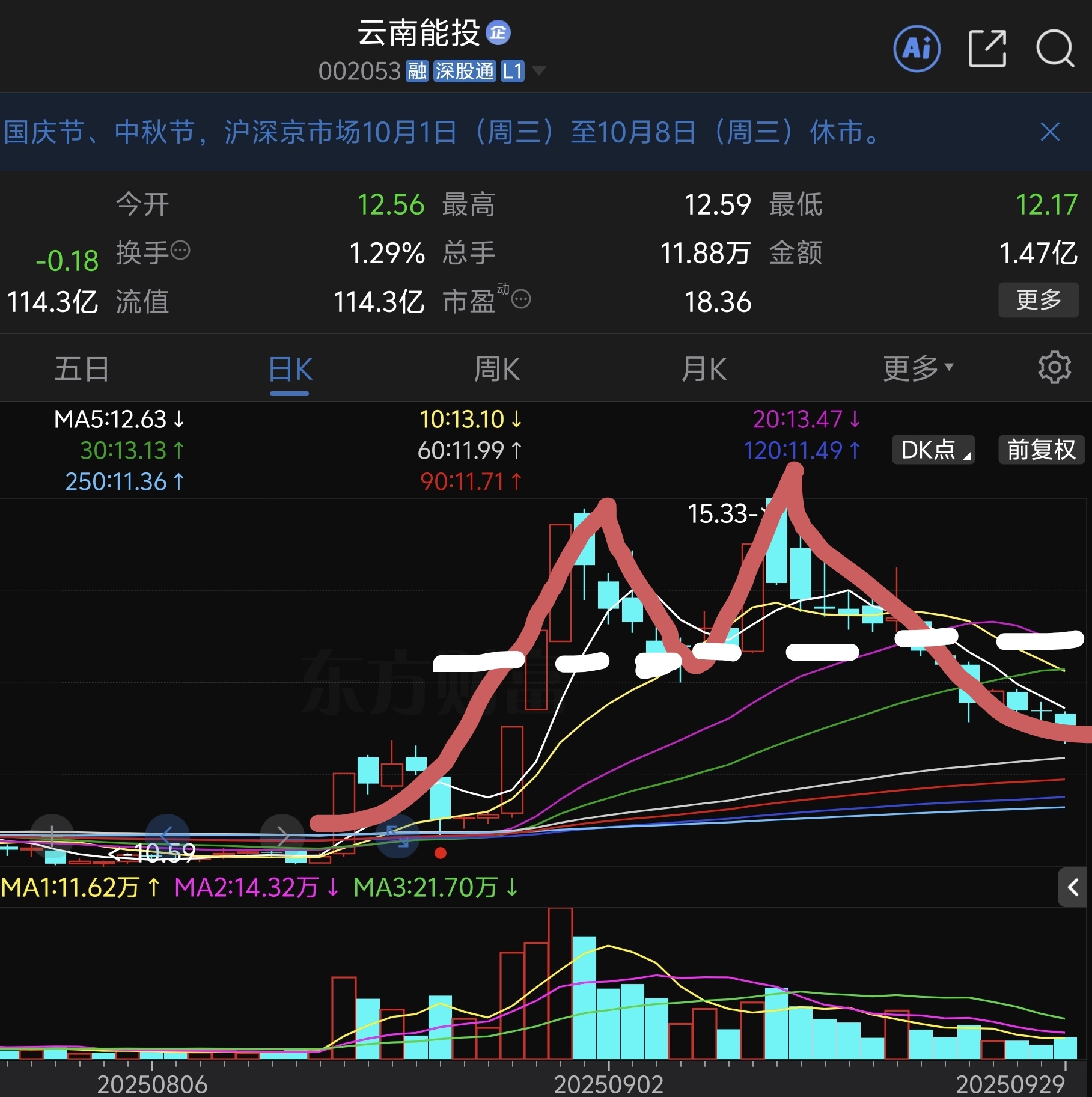Tap the 换手 value 1.29%
The height and width of the screenshot is (1097, 1092).
tap(388, 253)
